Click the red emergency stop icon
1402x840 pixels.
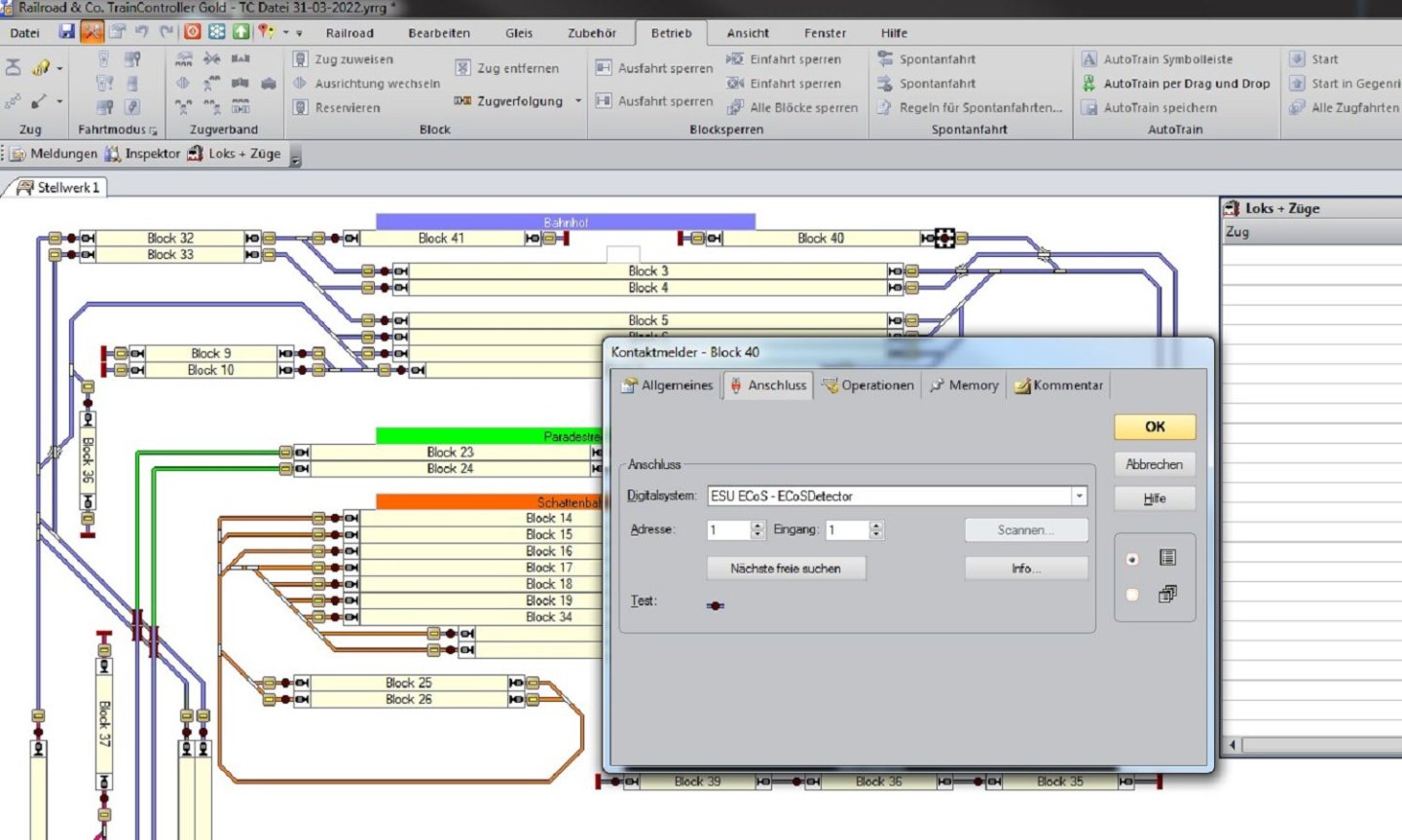[193, 31]
